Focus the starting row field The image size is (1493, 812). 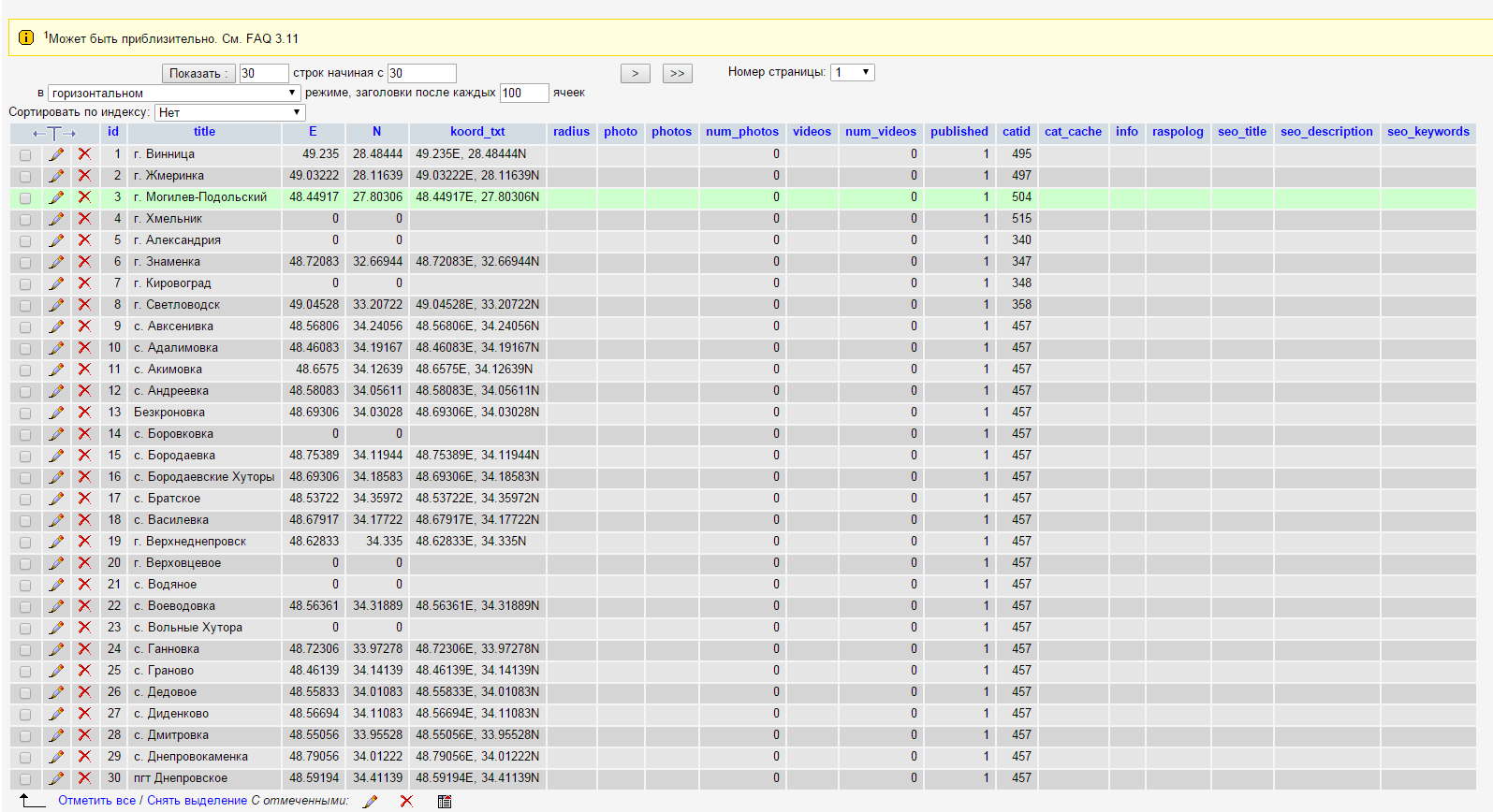[422, 73]
